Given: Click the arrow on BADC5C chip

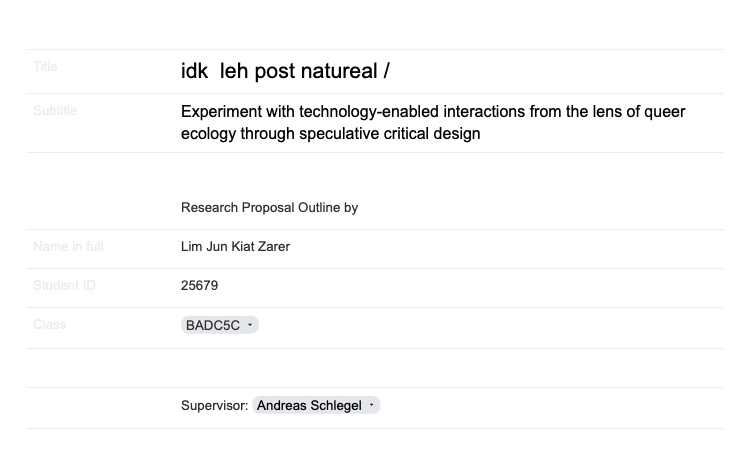Looking at the screenshot, I should (x=250, y=325).
